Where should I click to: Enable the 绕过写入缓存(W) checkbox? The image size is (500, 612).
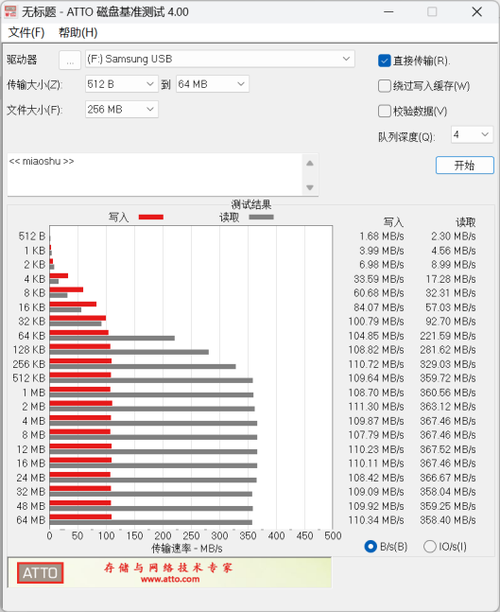[384, 86]
